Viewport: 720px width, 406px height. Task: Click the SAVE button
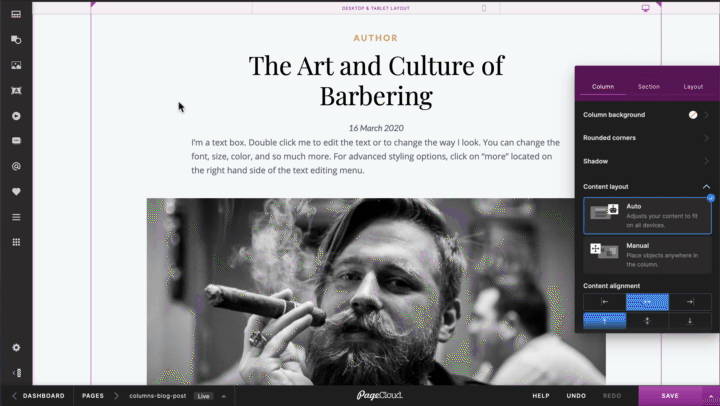[x=670, y=395]
